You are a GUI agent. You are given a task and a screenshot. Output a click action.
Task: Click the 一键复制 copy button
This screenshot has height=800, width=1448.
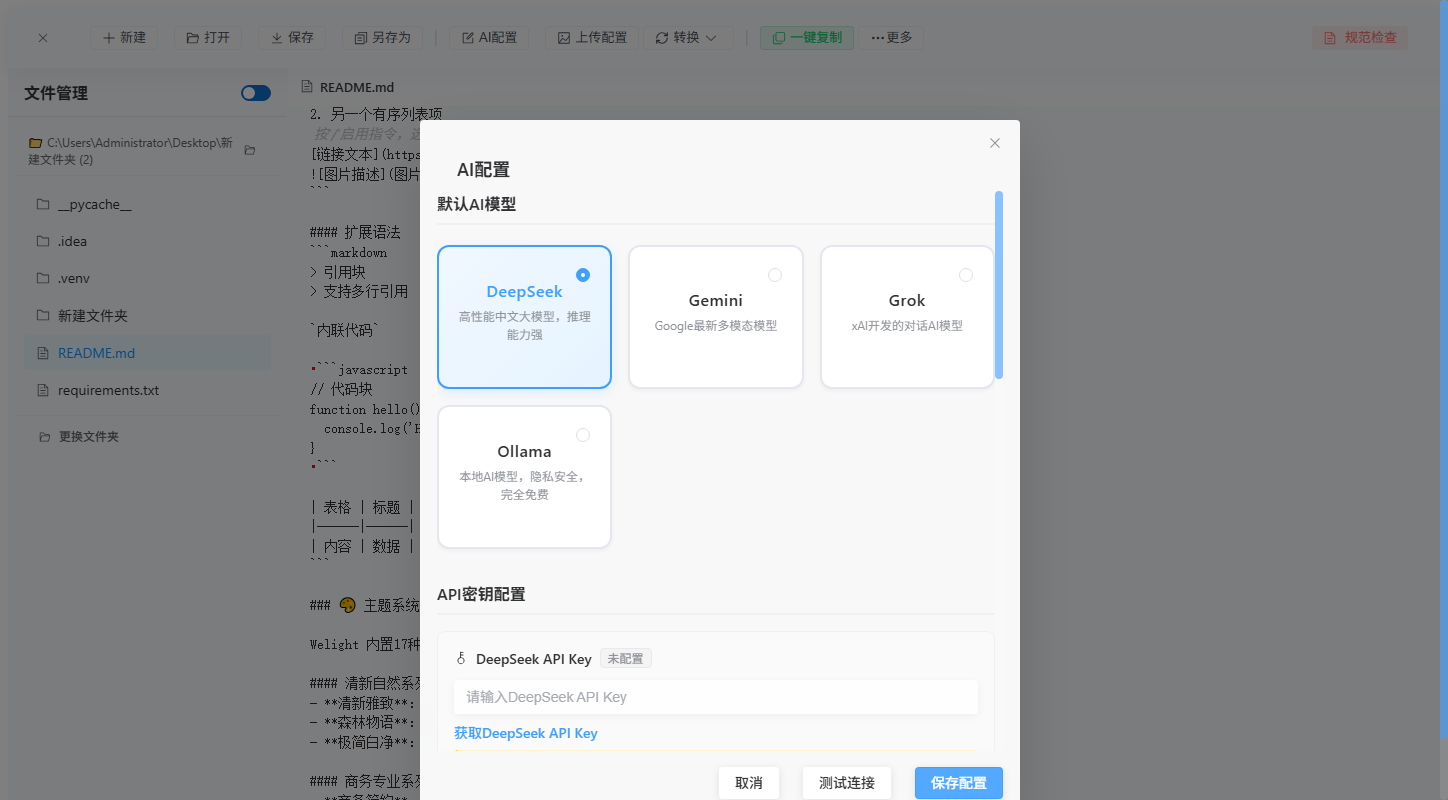coord(807,38)
